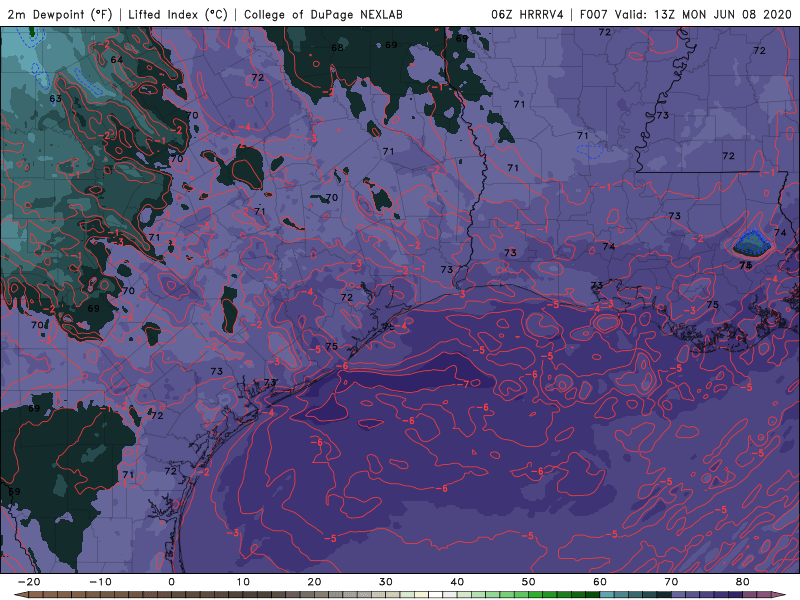Click the "64" dewpoint value on the map
Screen dimensions: 800x600
point(117,60)
